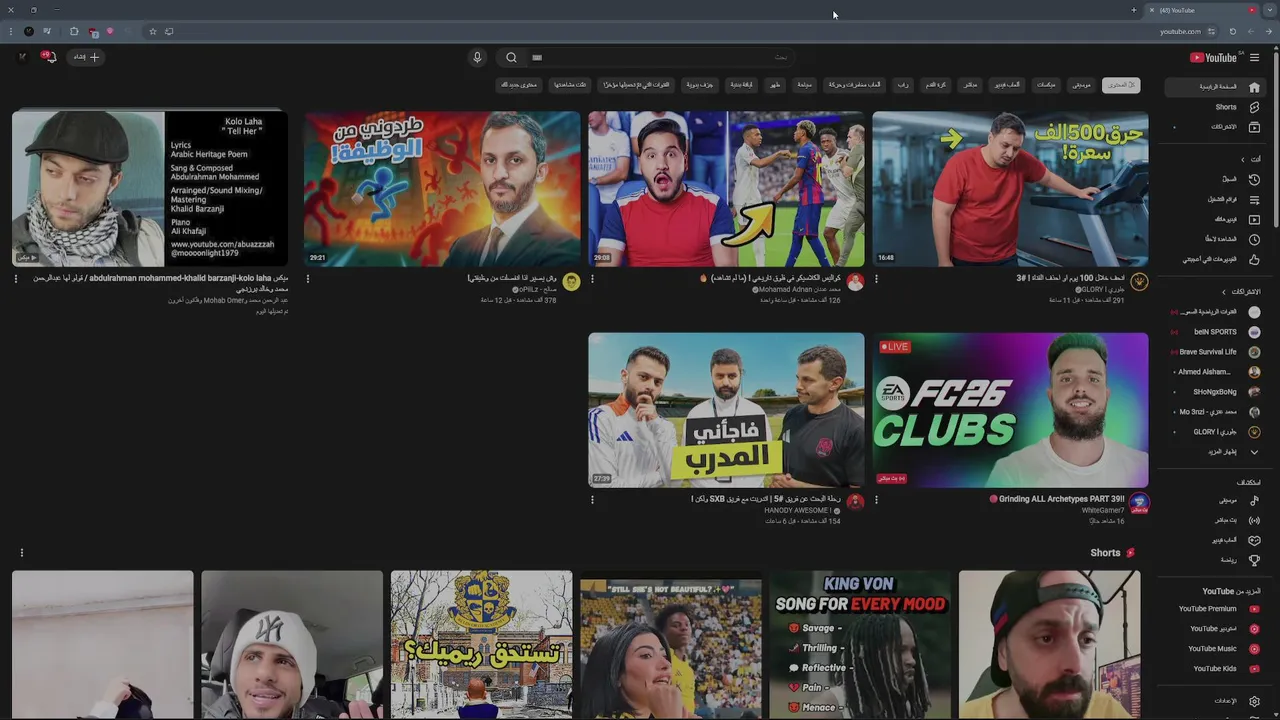Expand Show more (إظهار المزيد) subscriptions
Screen dimensions: 1280x720
coord(1217,452)
